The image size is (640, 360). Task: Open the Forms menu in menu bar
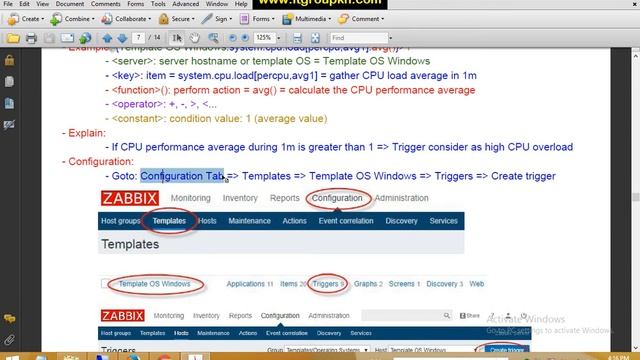coord(136,4)
